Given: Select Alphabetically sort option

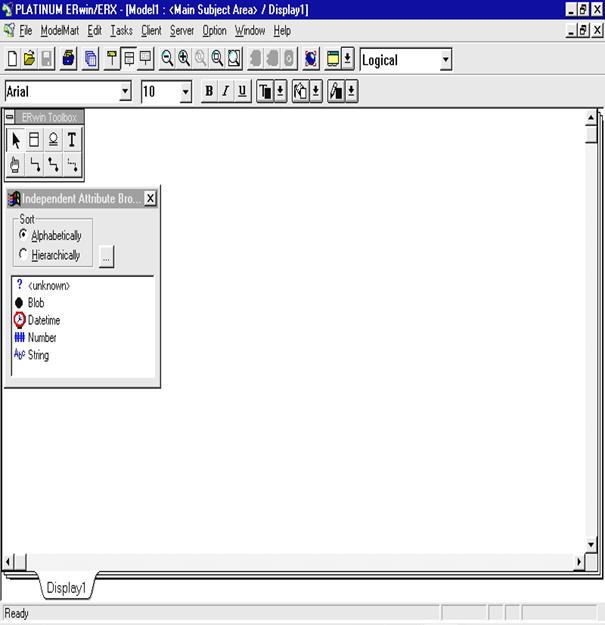Looking at the screenshot, I should click(50, 235).
